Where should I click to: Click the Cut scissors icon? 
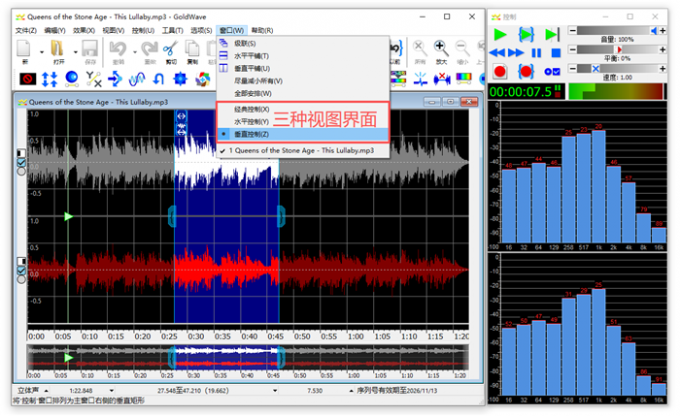click(x=170, y=49)
